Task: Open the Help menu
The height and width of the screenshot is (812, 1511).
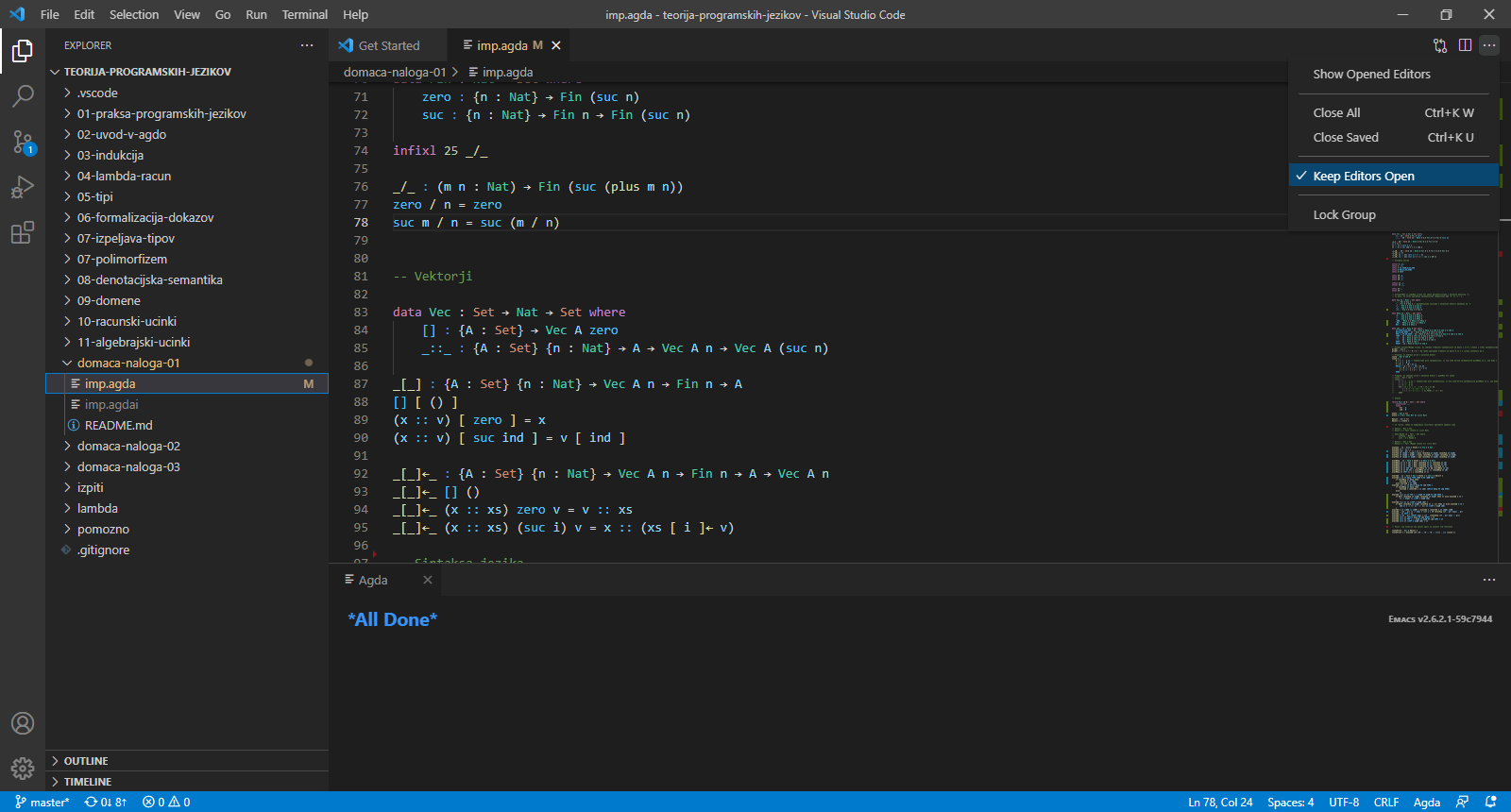Action: pyautogui.click(x=356, y=14)
